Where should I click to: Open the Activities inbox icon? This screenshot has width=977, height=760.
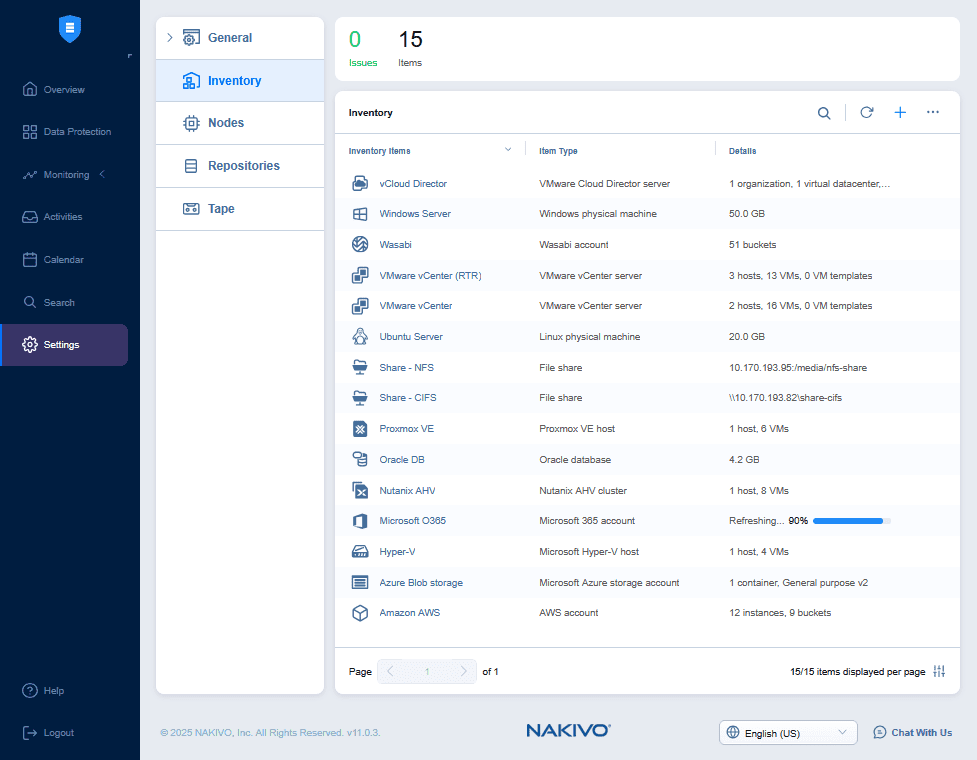click(29, 217)
